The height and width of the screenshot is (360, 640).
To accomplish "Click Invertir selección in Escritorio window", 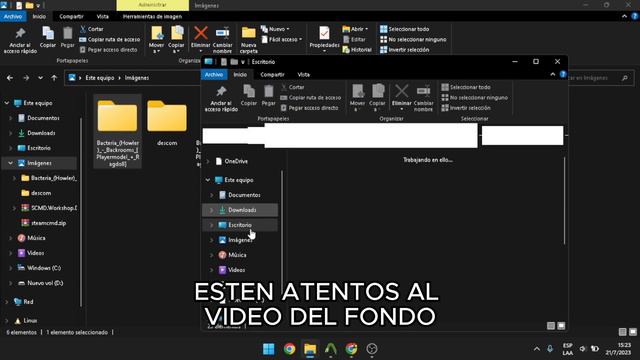I will [x=466, y=108].
